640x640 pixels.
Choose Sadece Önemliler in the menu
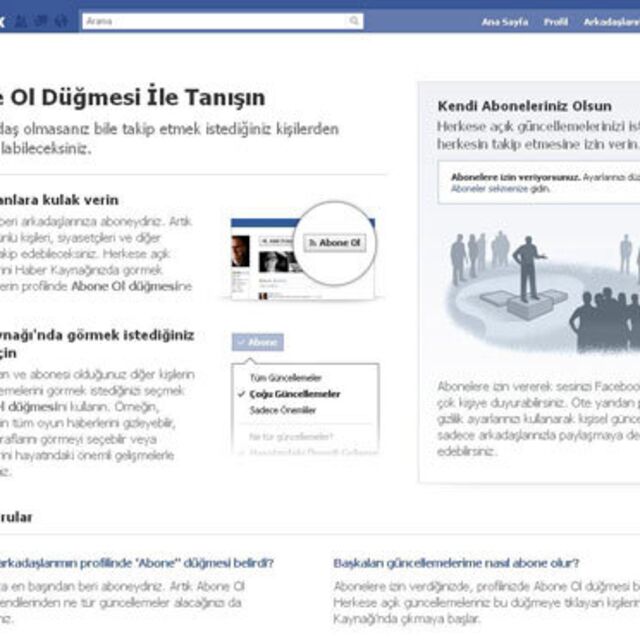pyautogui.click(x=283, y=410)
